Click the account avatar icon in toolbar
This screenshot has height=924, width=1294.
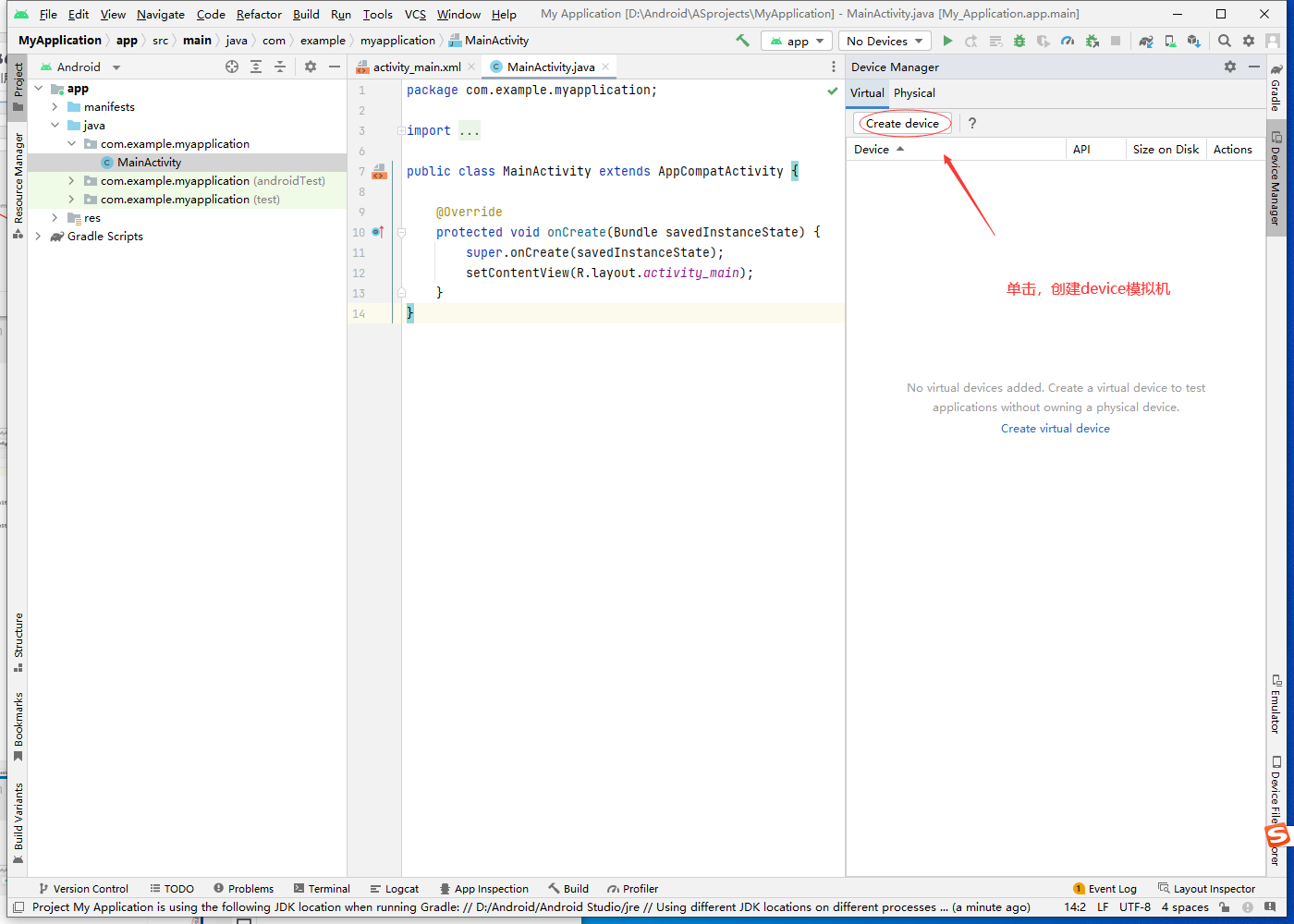[x=1273, y=41]
